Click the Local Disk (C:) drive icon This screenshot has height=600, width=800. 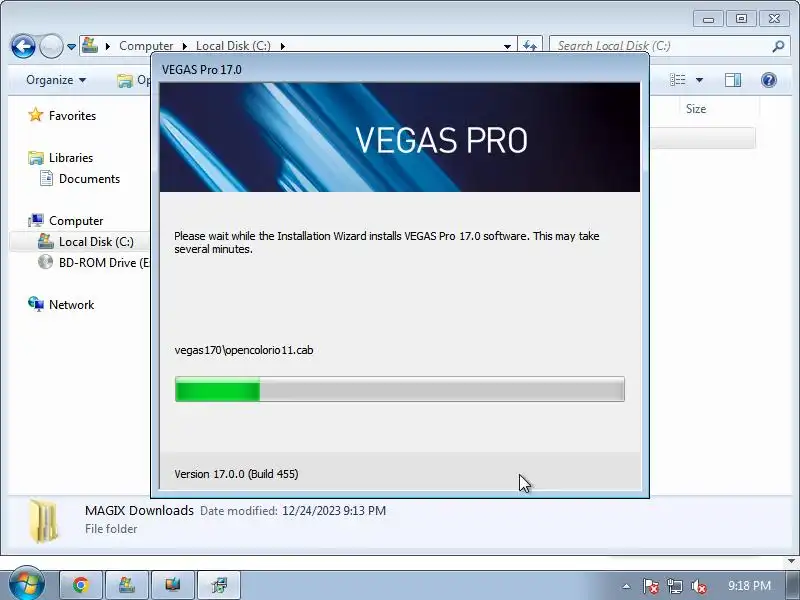(x=45, y=241)
